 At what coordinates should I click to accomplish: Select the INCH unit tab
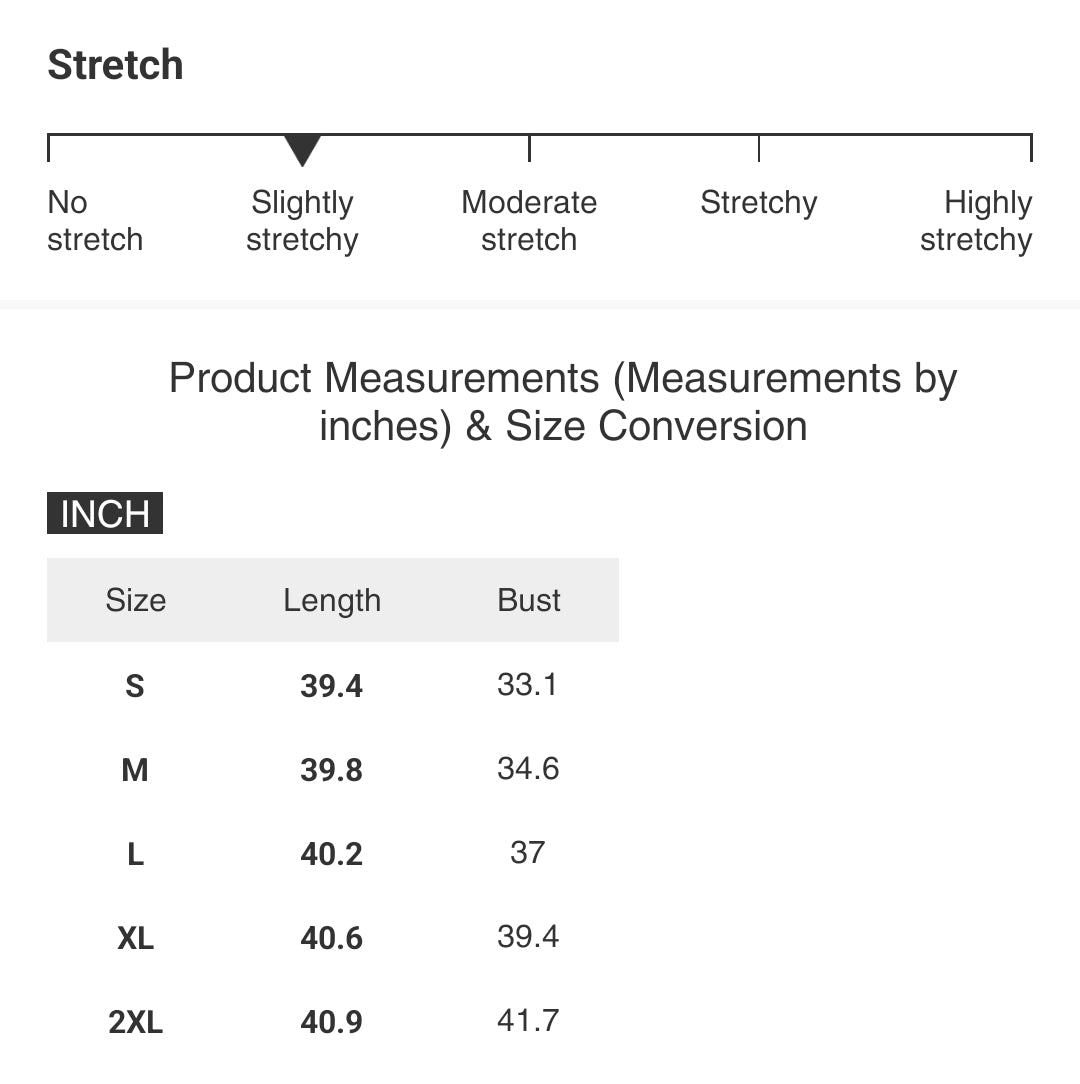tap(105, 513)
